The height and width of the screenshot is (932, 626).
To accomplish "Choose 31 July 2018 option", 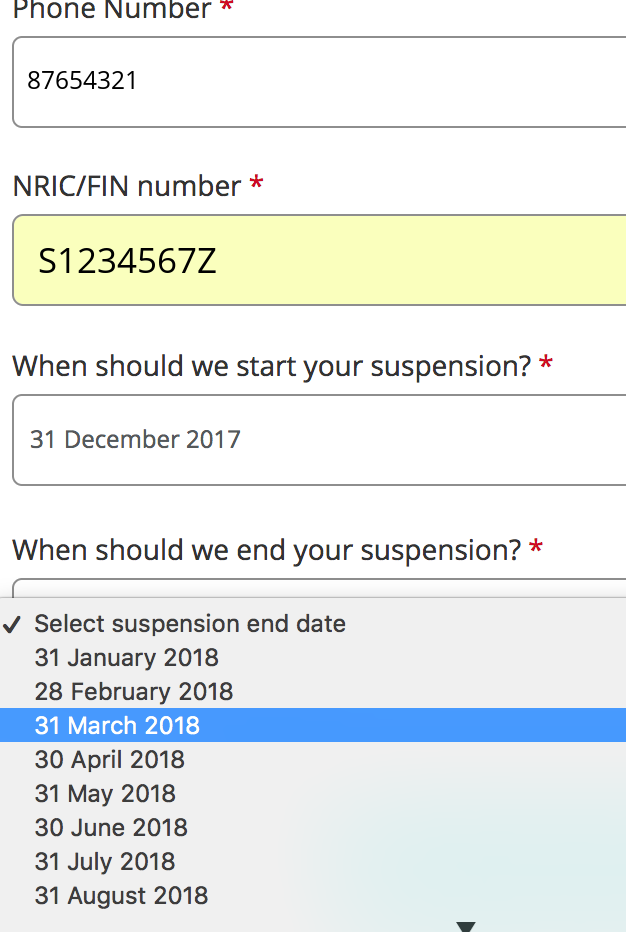I will coord(105,862).
